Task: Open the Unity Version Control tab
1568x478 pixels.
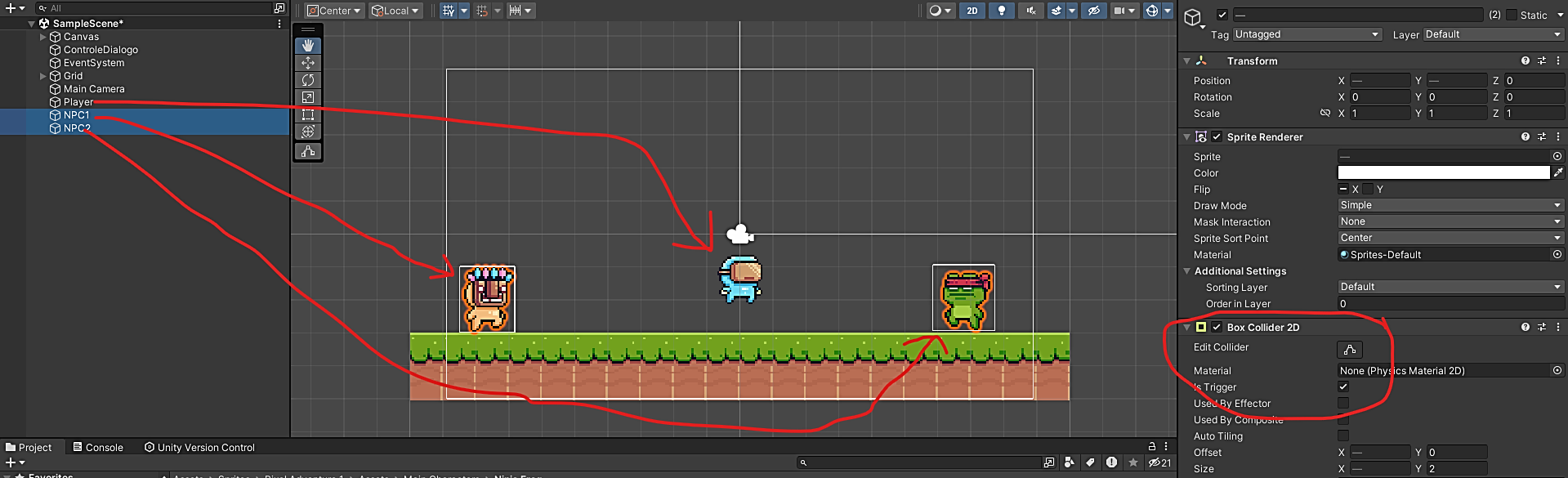Action: point(199,447)
